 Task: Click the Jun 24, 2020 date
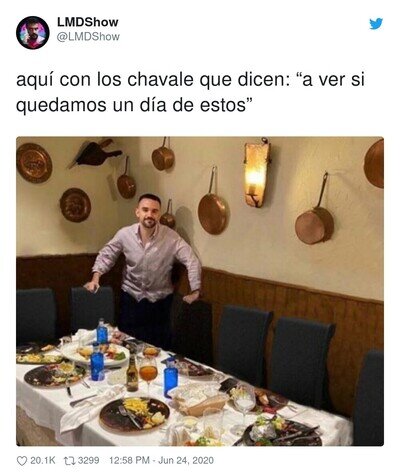tap(186, 461)
